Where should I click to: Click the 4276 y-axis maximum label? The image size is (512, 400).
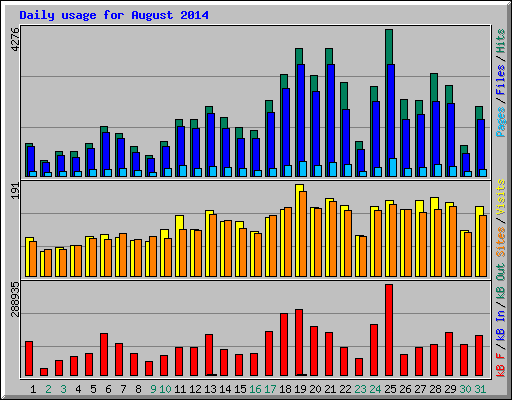click(15, 39)
